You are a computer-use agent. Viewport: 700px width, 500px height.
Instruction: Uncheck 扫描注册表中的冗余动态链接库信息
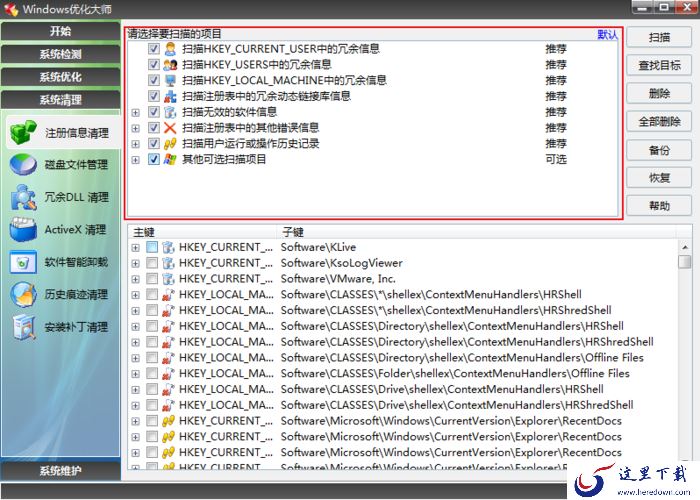tap(154, 96)
